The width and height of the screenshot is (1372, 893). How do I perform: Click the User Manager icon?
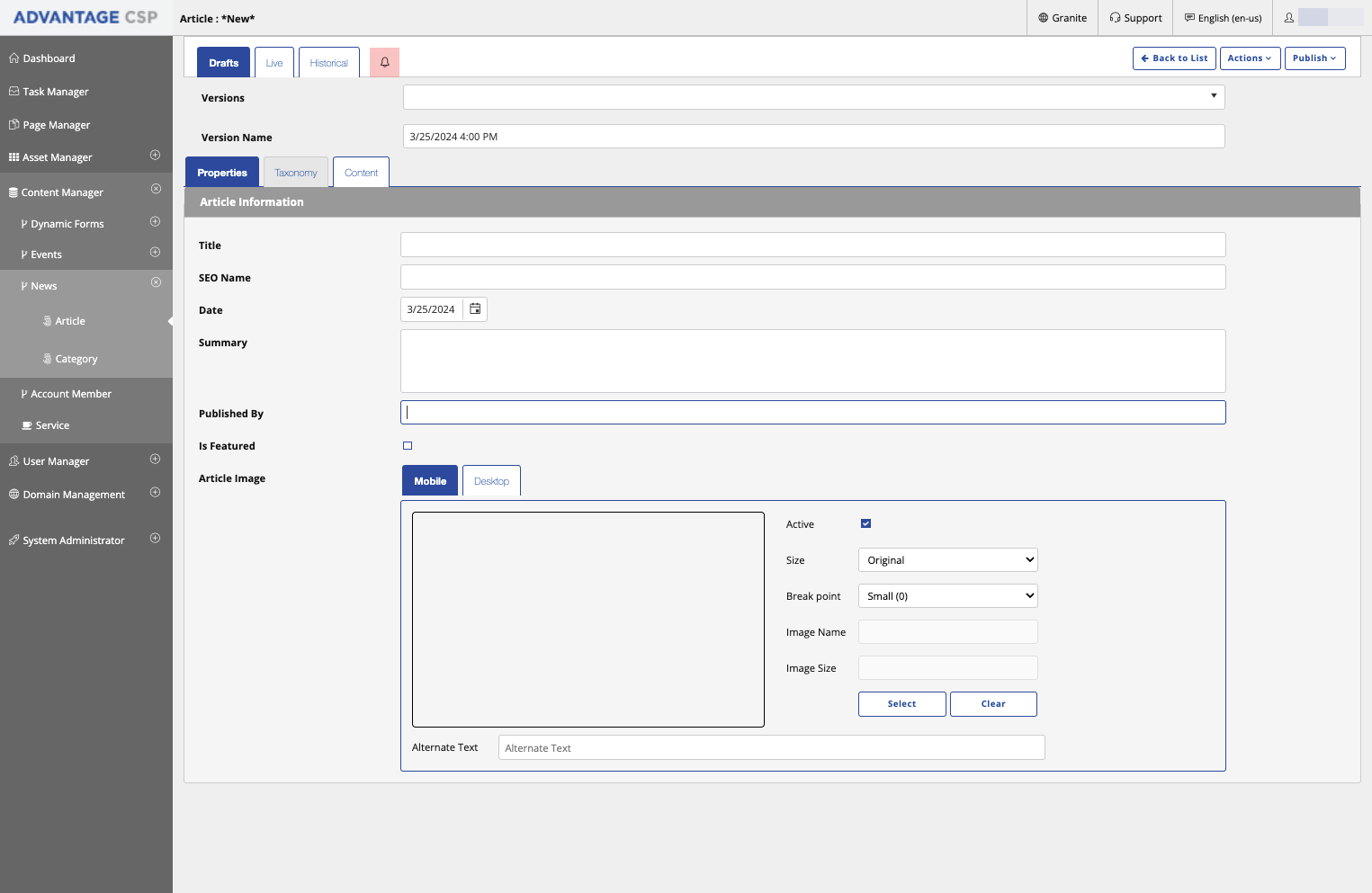click(13, 461)
